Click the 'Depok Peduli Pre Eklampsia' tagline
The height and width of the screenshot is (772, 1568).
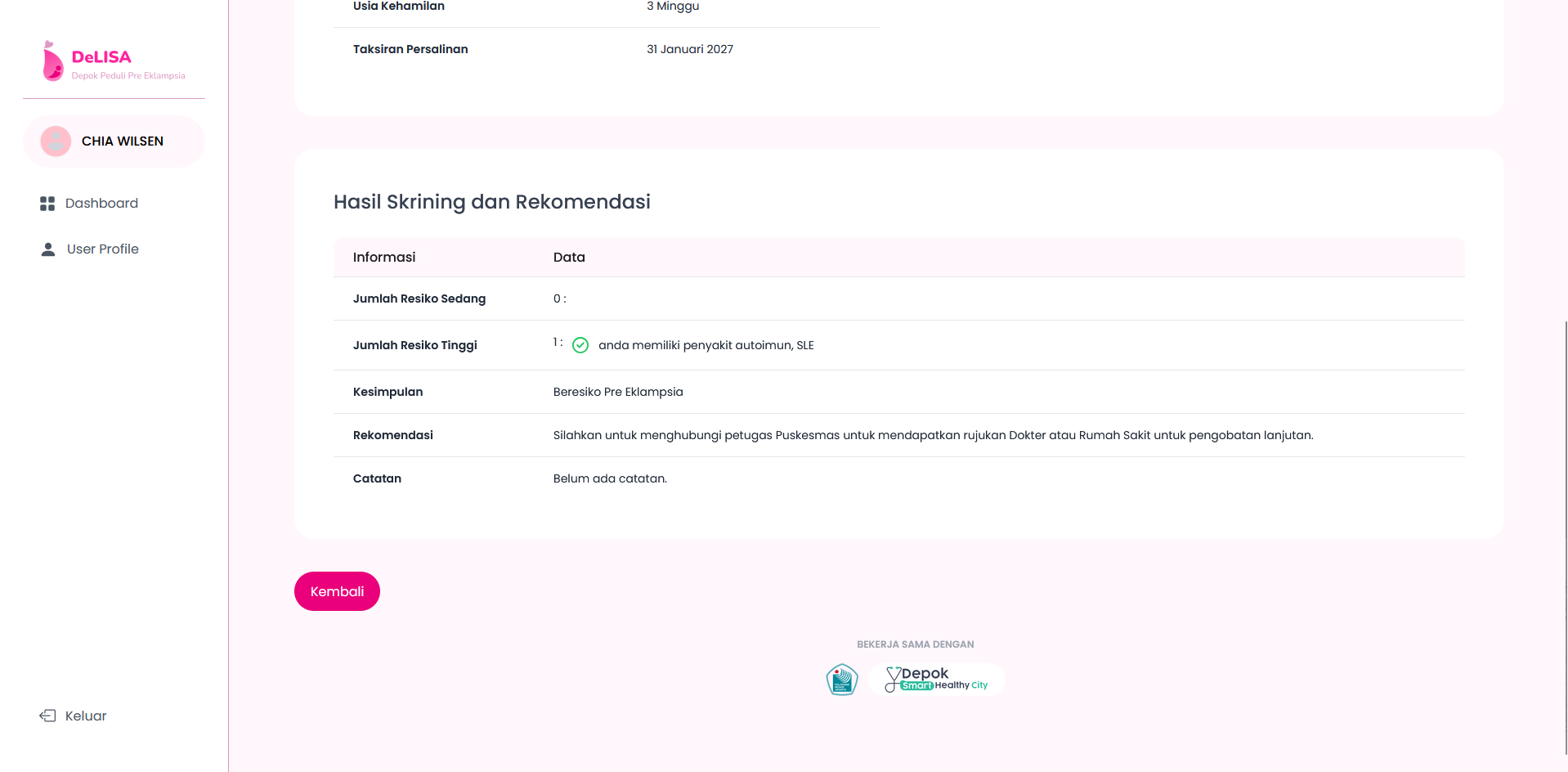click(128, 75)
